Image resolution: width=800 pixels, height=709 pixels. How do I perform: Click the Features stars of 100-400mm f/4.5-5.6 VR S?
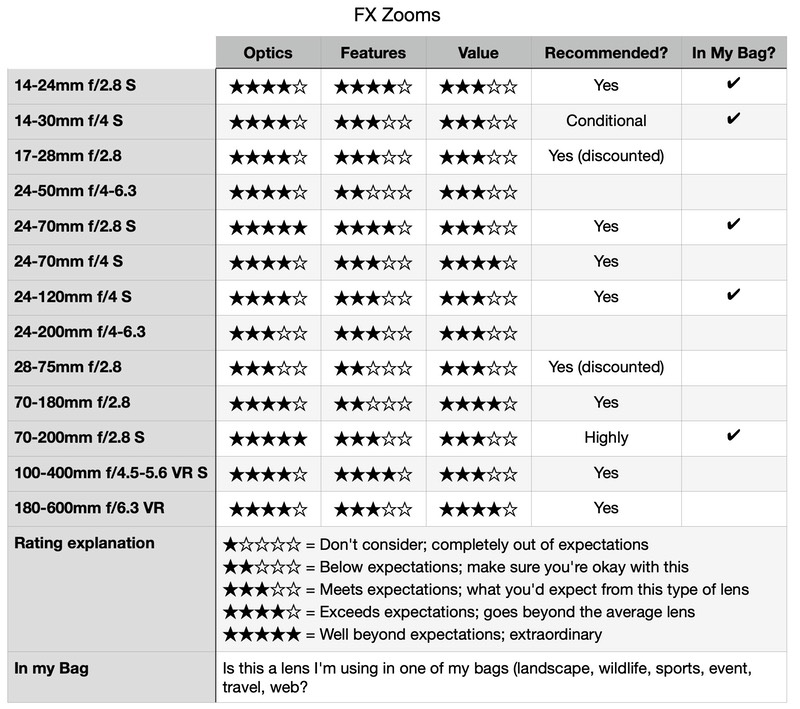(x=373, y=474)
